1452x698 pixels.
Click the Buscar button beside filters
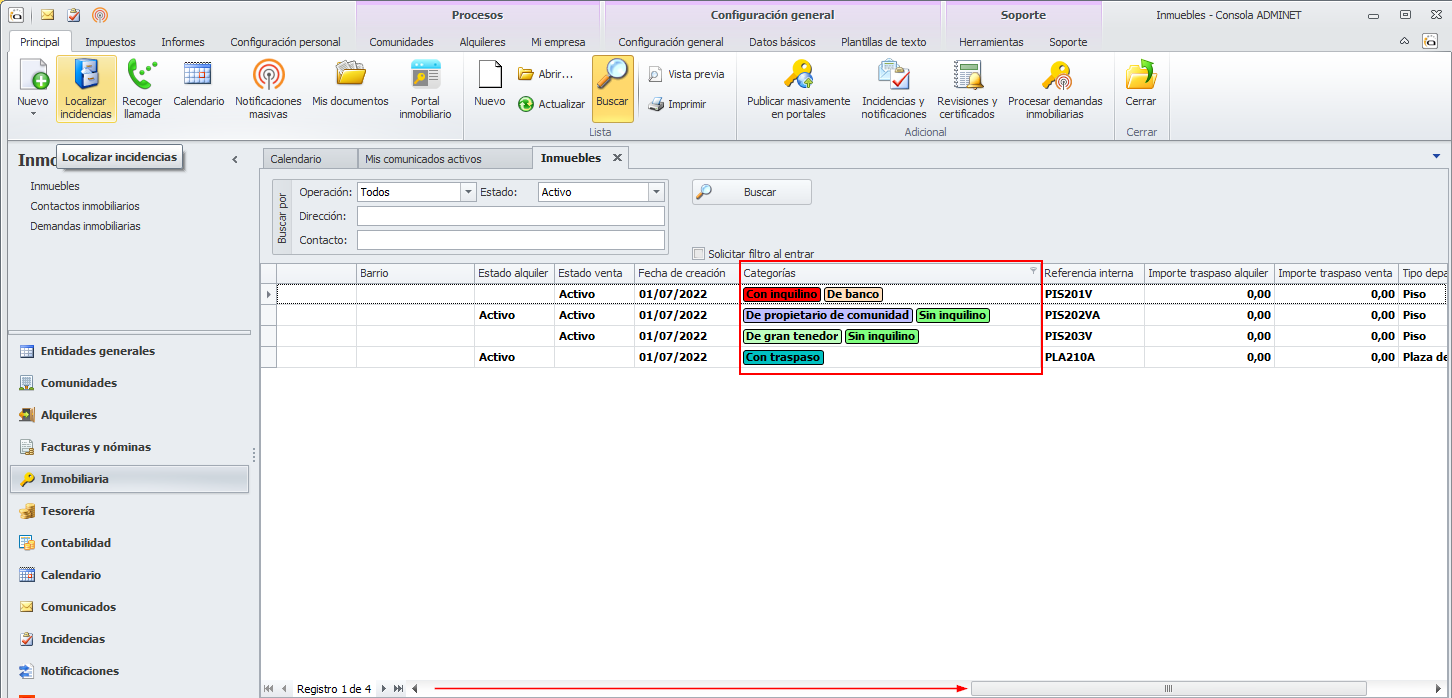click(752, 192)
